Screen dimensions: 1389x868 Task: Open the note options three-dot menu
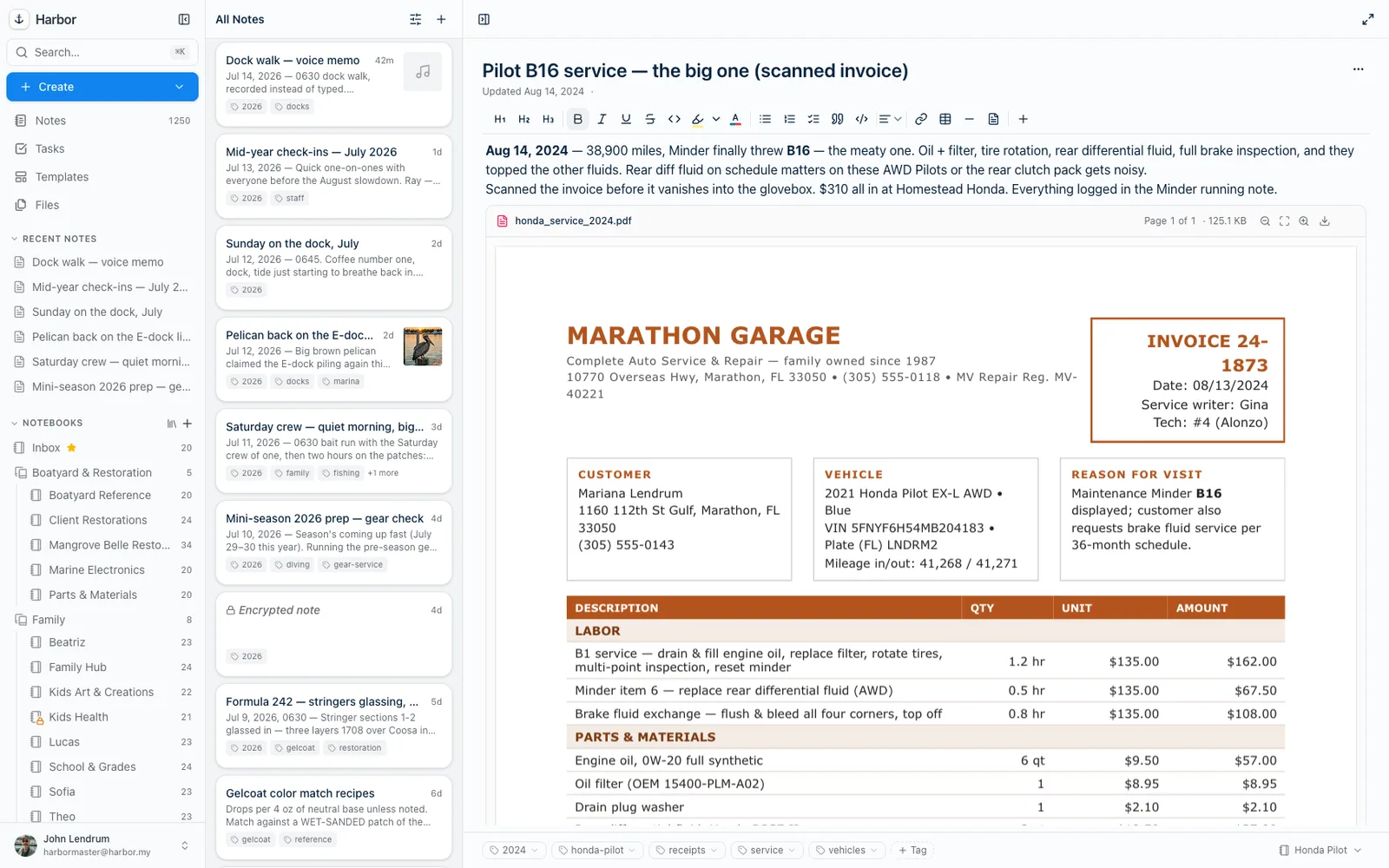(1359, 69)
